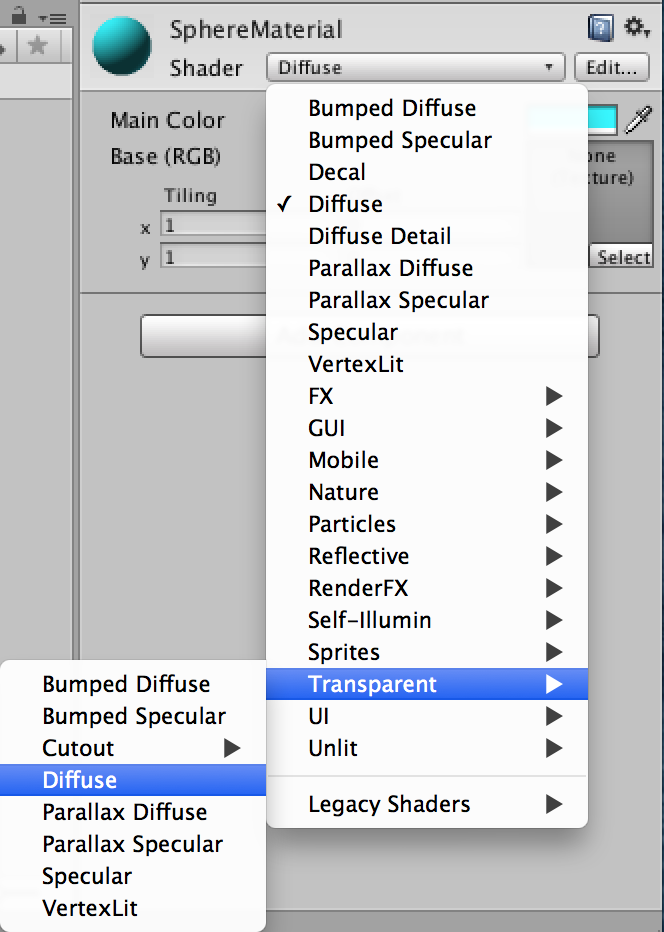Click the Edit... shader button
The image size is (664, 932).
click(x=612, y=67)
